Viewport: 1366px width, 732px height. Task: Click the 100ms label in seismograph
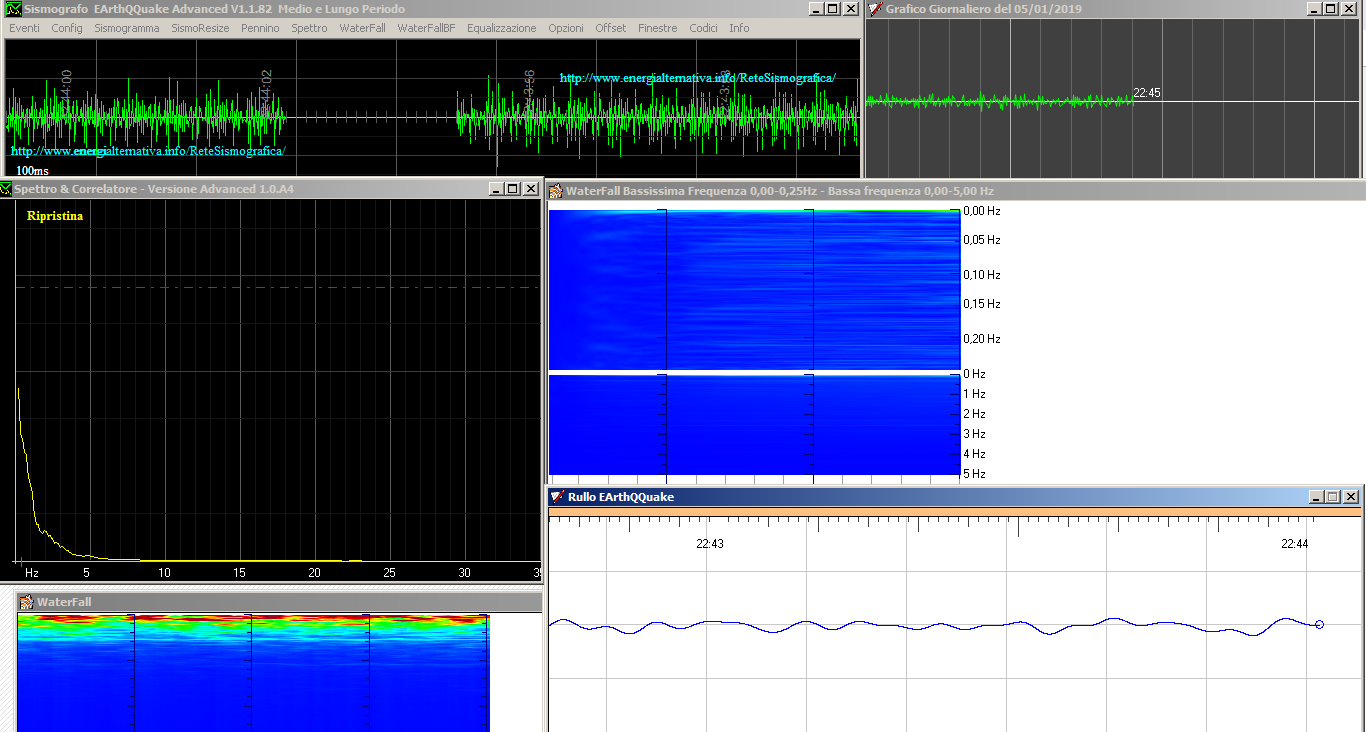(32, 171)
